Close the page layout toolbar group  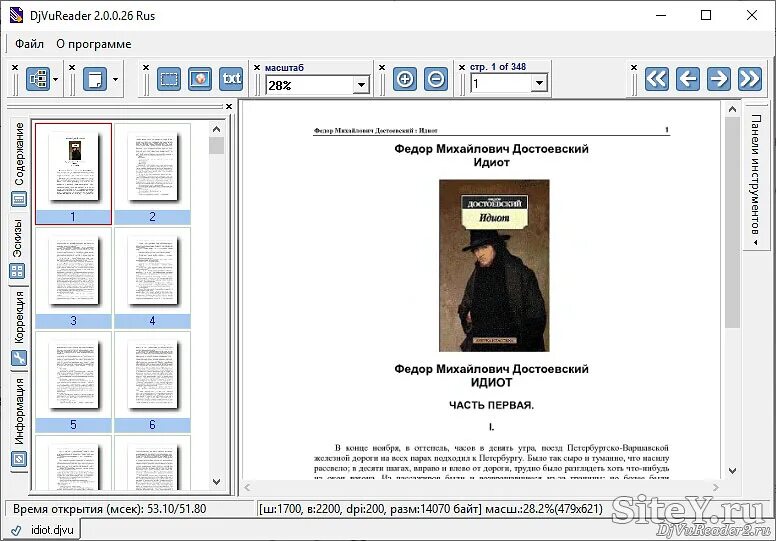coord(72,67)
